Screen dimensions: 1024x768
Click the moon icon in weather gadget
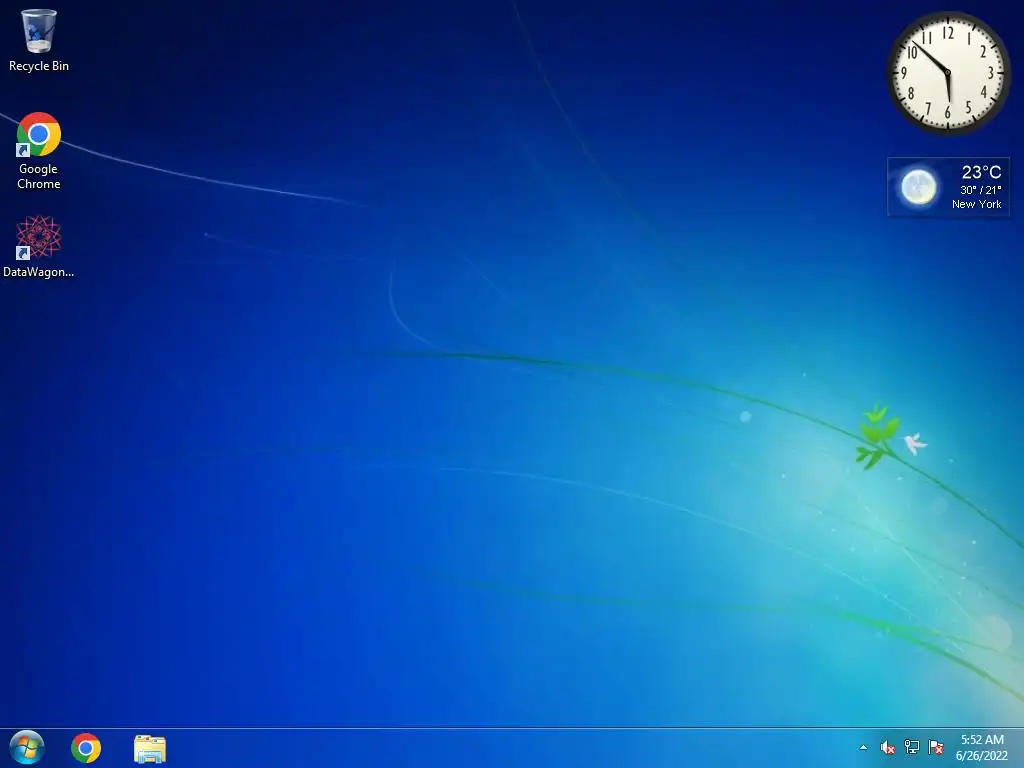pyautogui.click(x=918, y=187)
